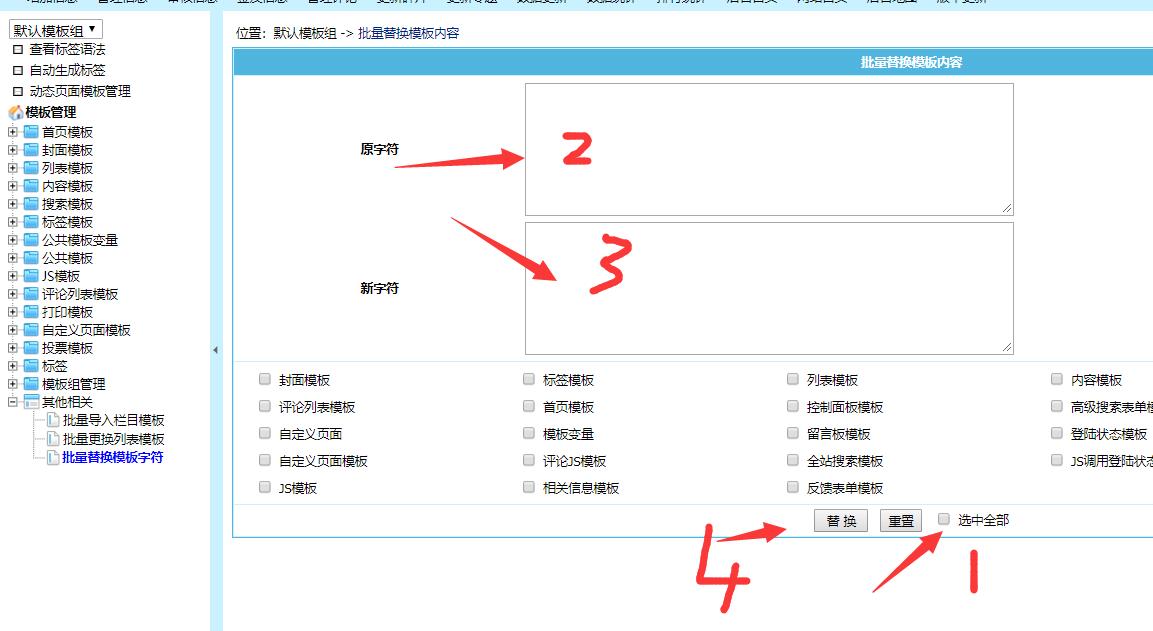Click inside the 新字符 text area
Screen dimensions: 1153x631
click(x=768, y=288)
